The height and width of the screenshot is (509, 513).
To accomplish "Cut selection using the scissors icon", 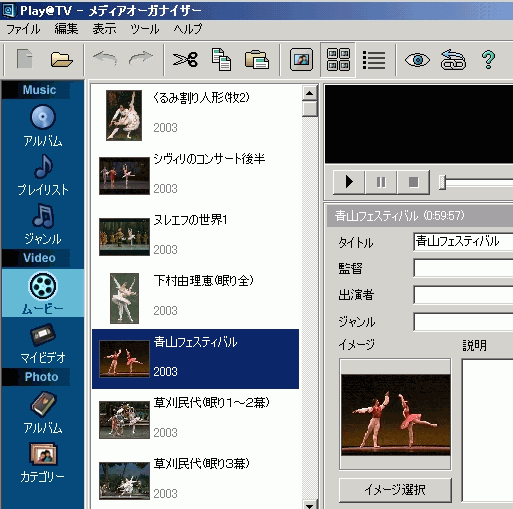I will click(x=185, y=60).
